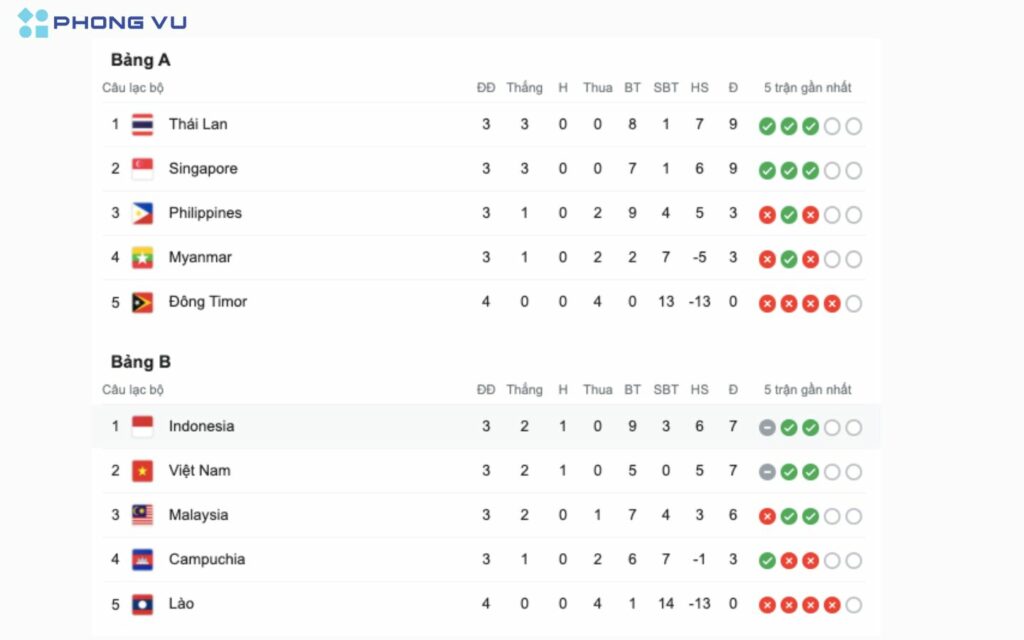Click the Singapore flag icon
This screenshot has height=640, width=1024.
[142, 169]
